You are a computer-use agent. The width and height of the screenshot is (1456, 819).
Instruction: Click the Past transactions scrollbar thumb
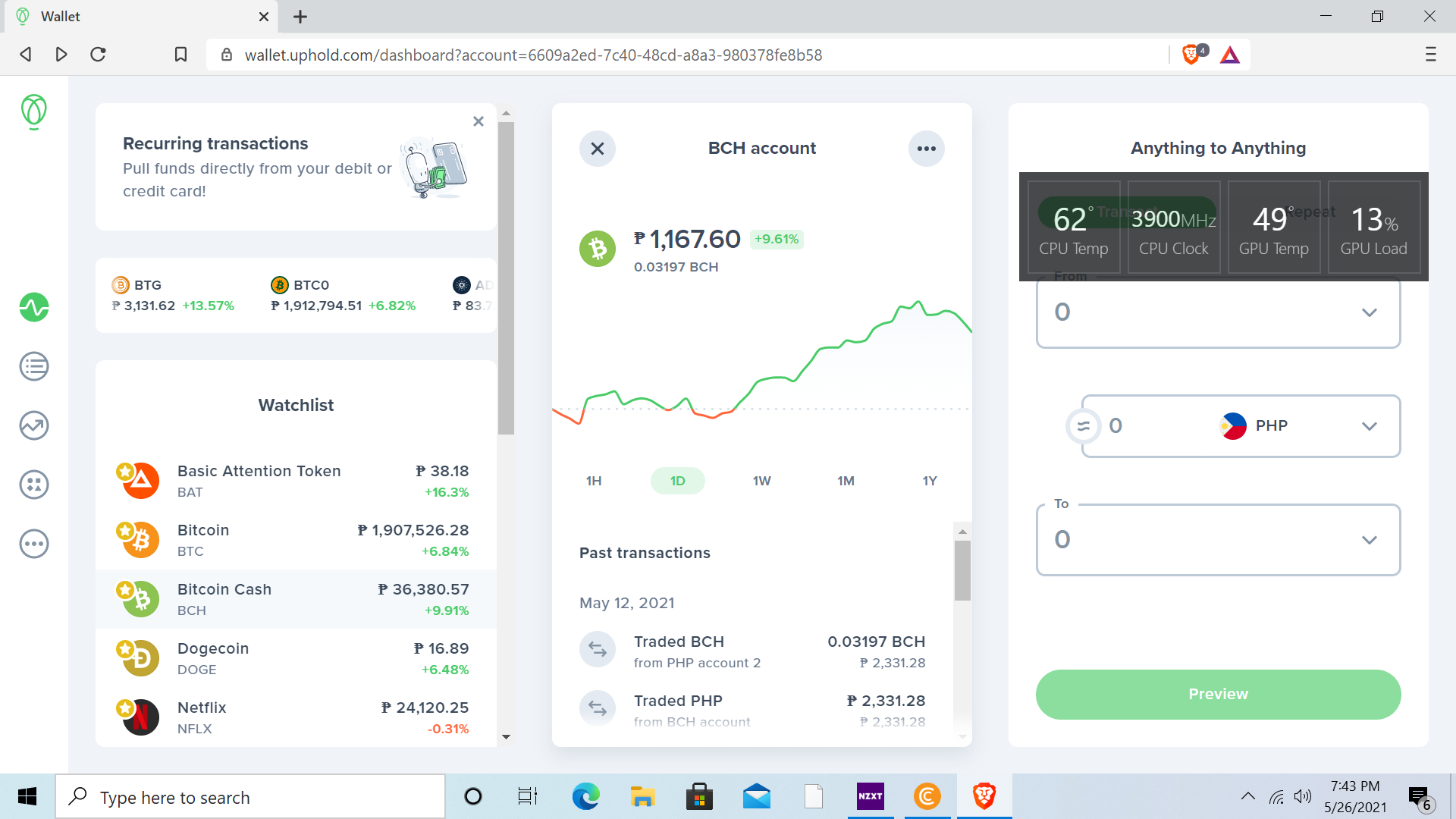[x=962, y=570]
